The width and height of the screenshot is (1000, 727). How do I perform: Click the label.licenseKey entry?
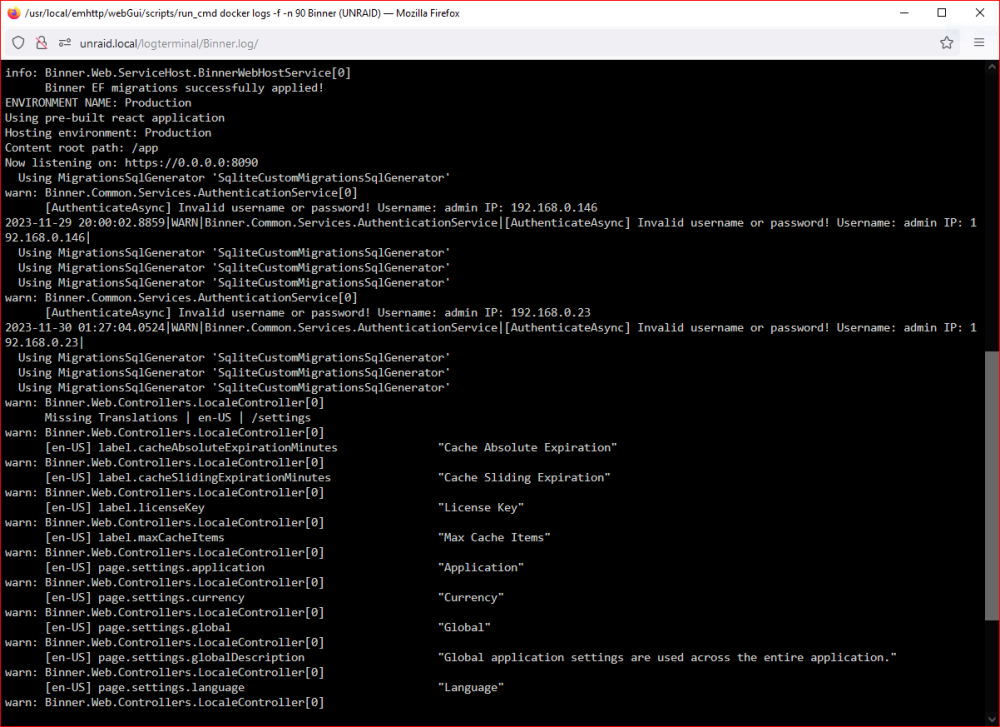(151, 508)
